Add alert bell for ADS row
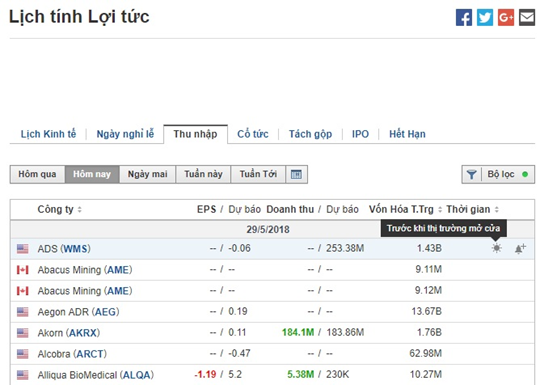 [520, 248]
